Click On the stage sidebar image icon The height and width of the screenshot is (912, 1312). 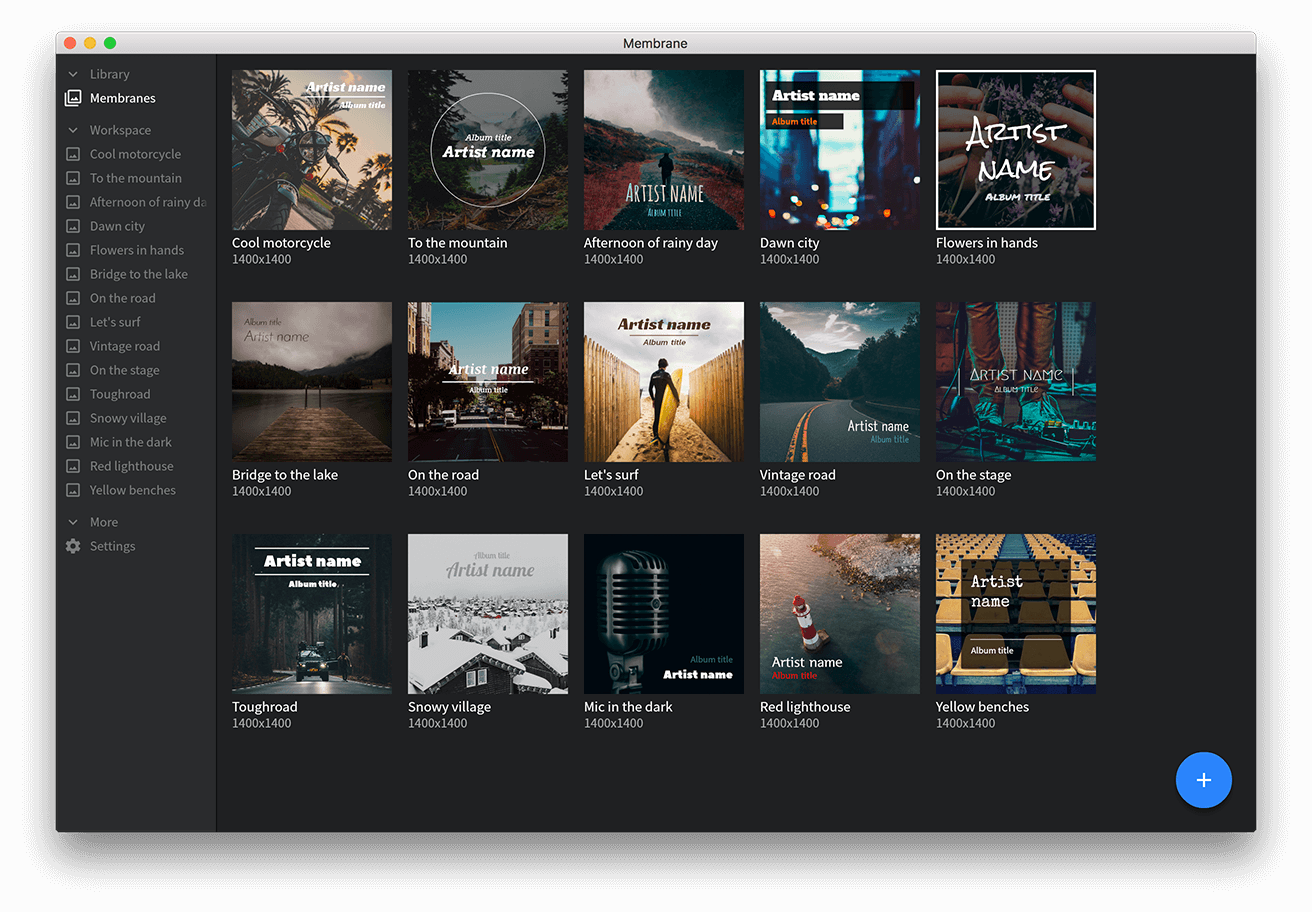[73, 370]
